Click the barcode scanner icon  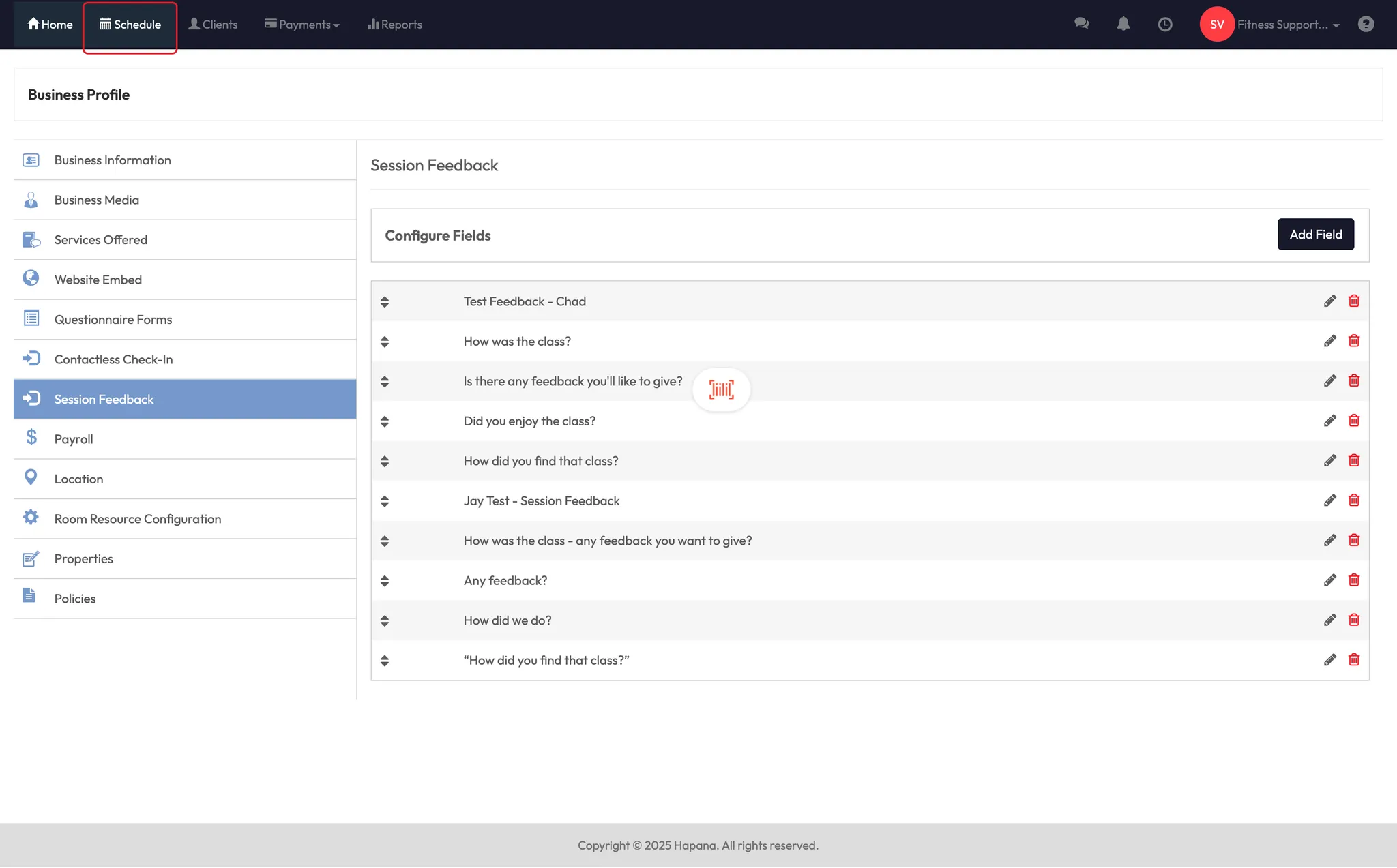(x=721, y=389)
